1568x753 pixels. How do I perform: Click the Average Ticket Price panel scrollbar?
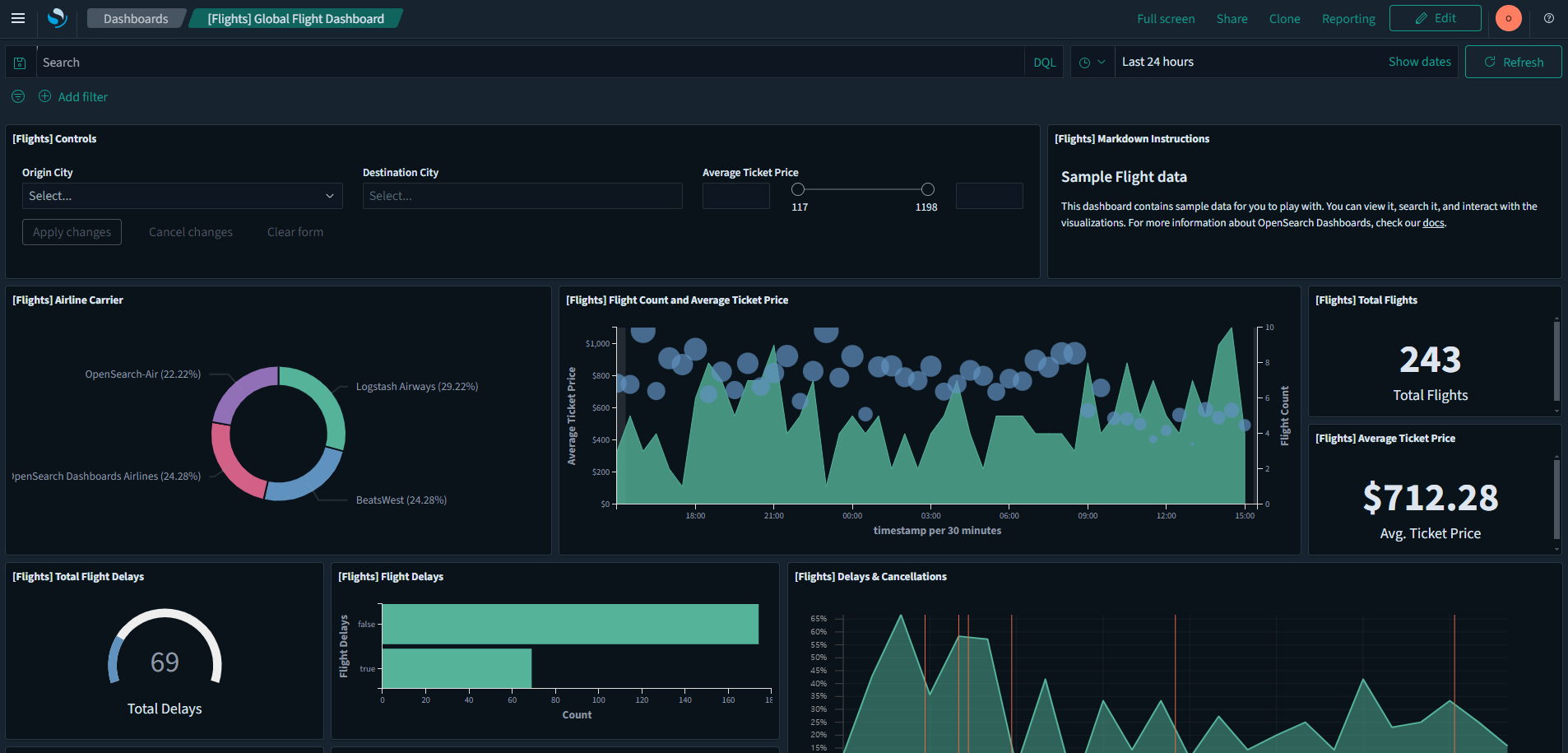(1556, 499)
